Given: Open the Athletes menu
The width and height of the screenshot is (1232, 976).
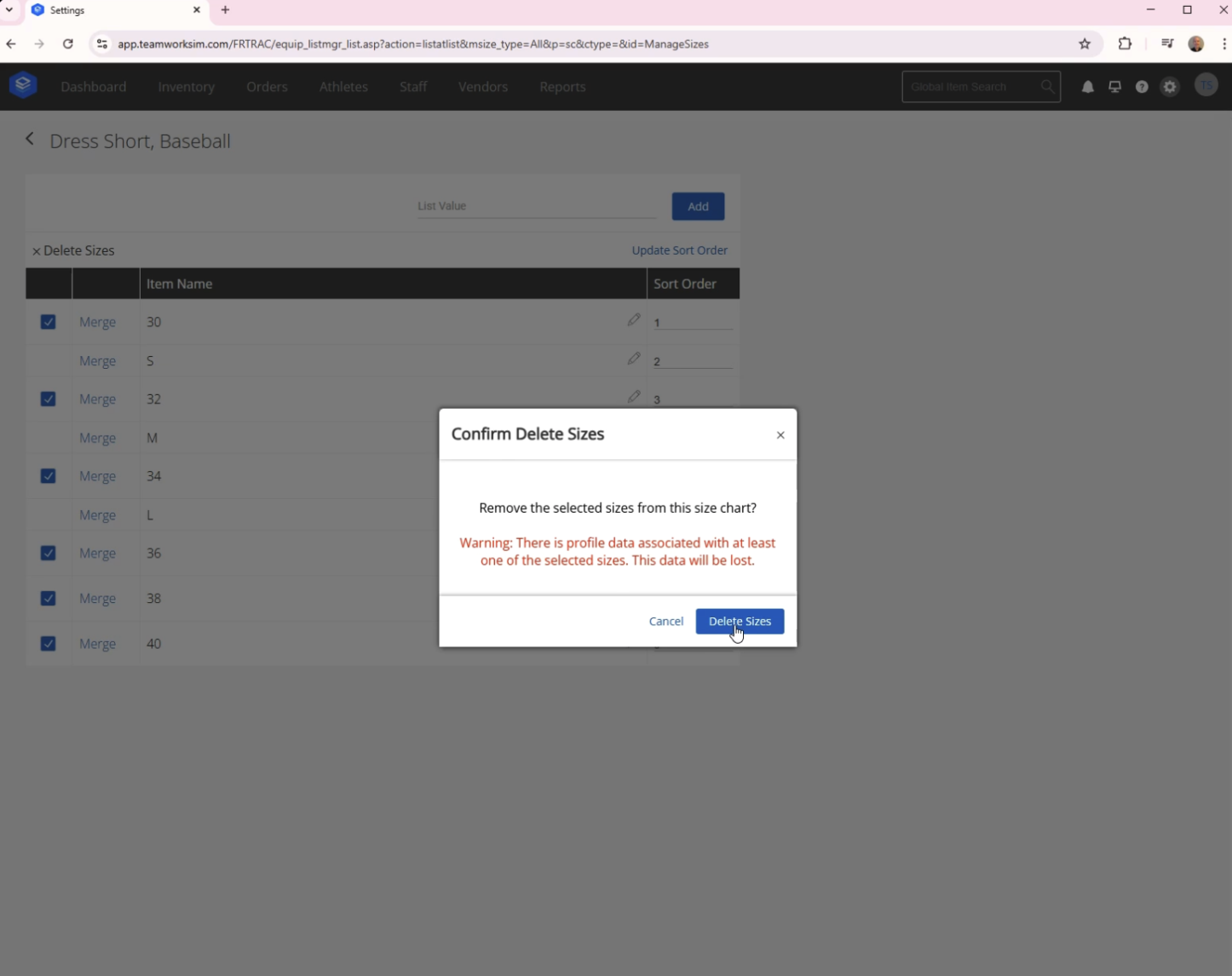Looking at the screenshot, I should coord(343,87).
